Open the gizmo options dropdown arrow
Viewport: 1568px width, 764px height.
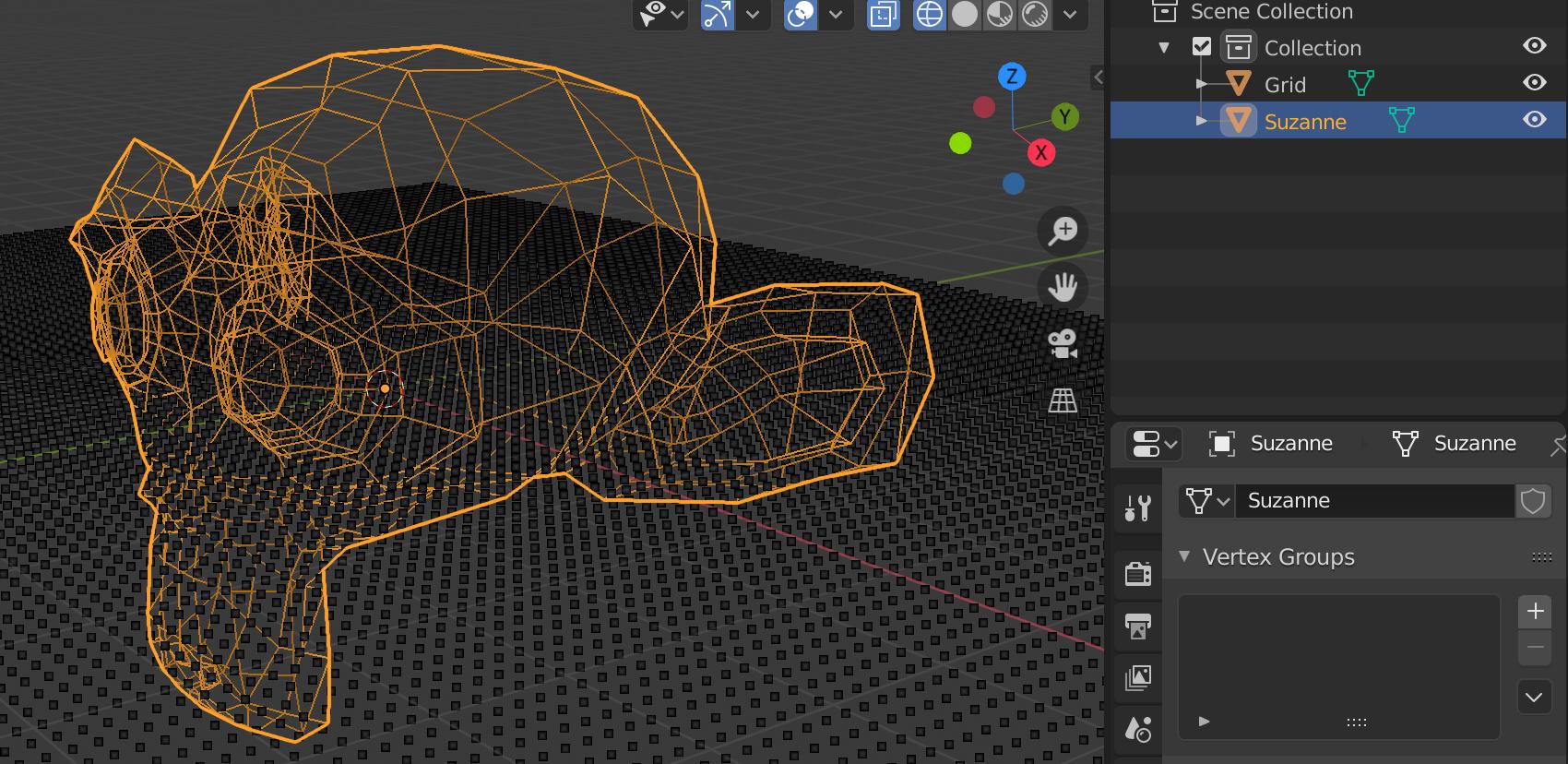(753, 14)
